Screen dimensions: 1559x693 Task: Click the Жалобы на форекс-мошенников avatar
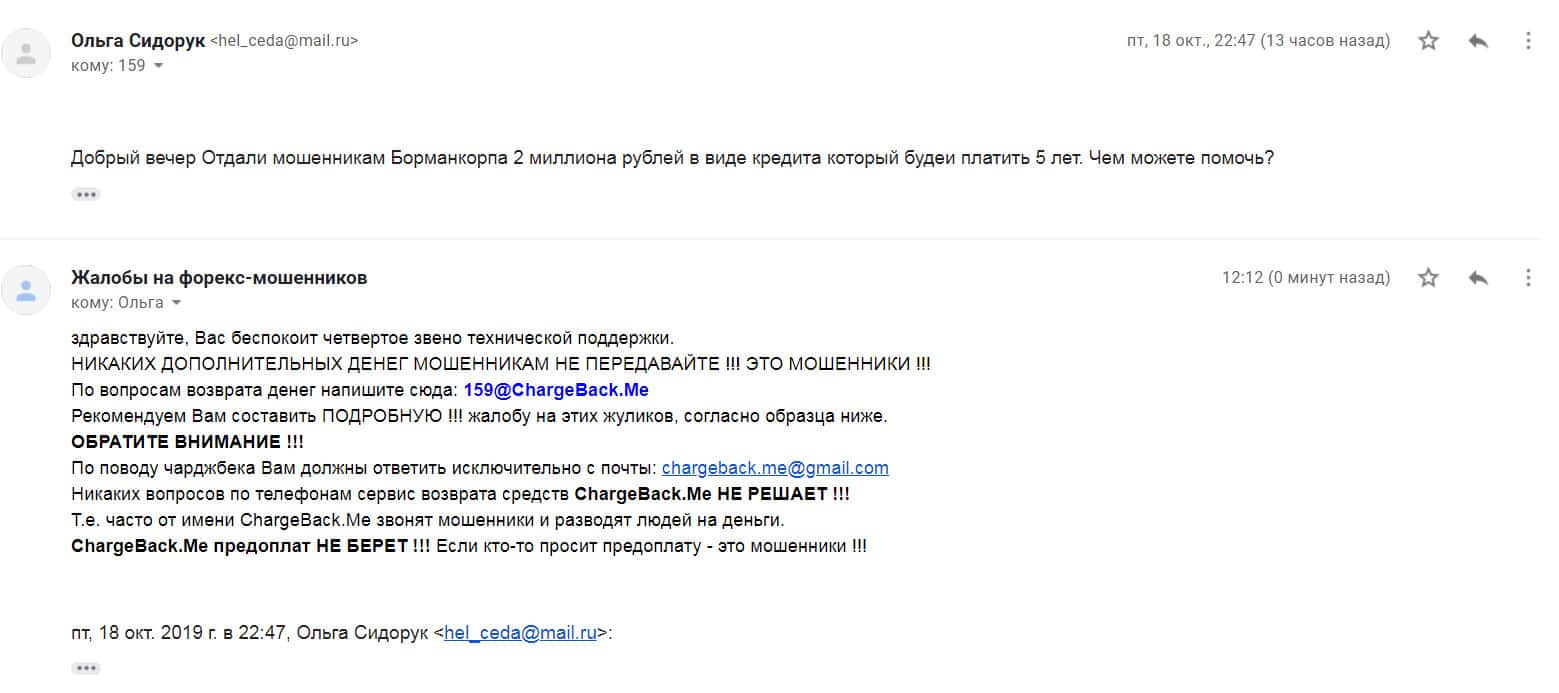26,290
